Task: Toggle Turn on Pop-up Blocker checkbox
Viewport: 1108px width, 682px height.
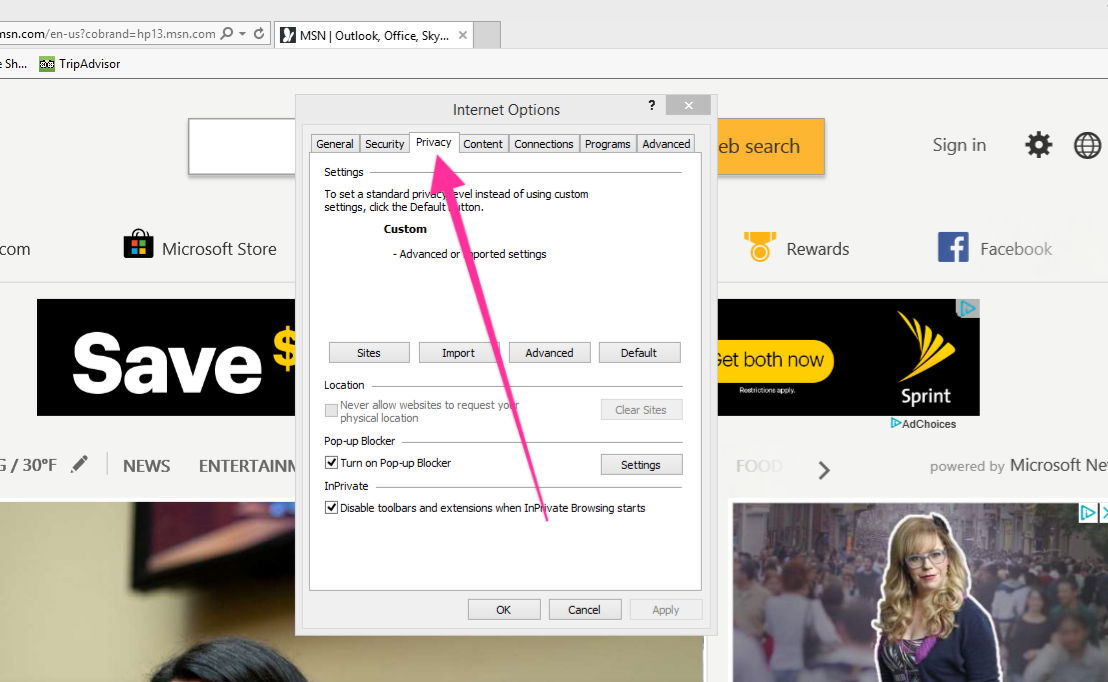Action: point(331,462)
